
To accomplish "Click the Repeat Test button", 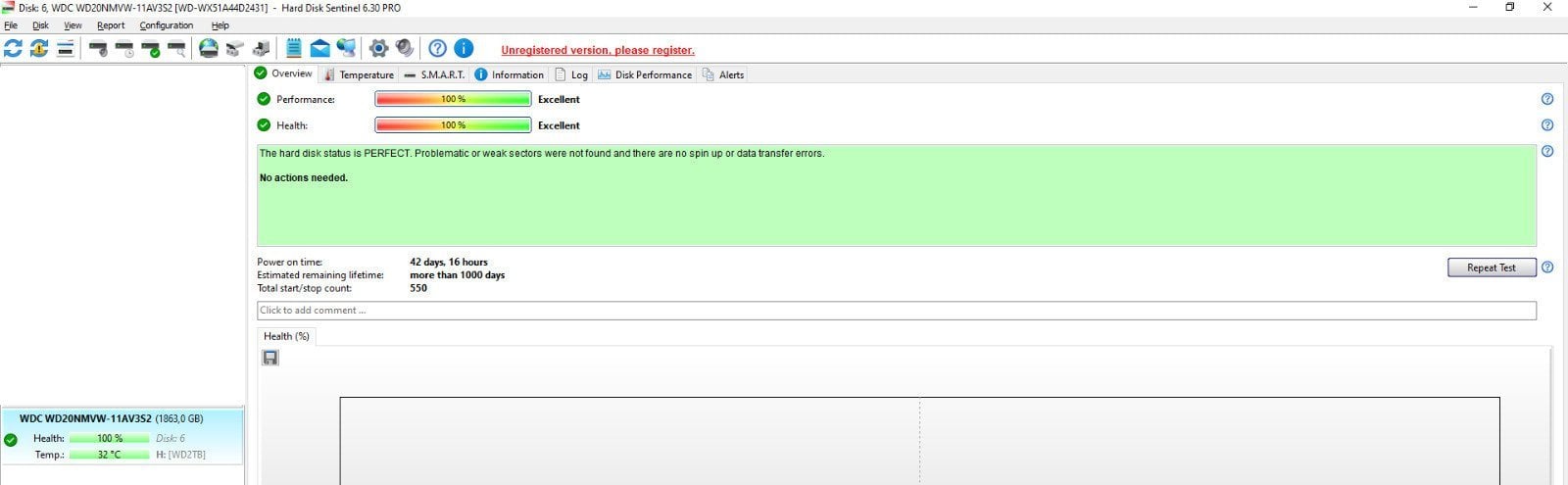I will coord(1492,267).
